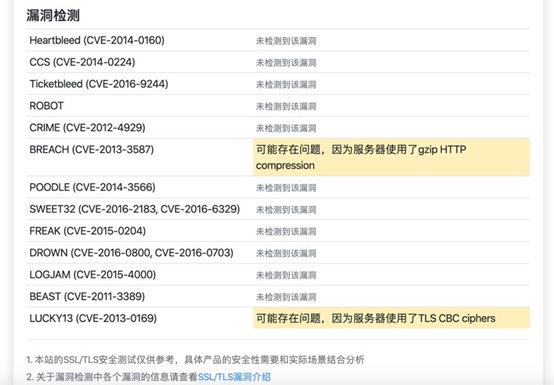
Task: Select the LOGJAM (CVE-2015-4000) entry
Action: pyautogui.click(x=93, y=275)
